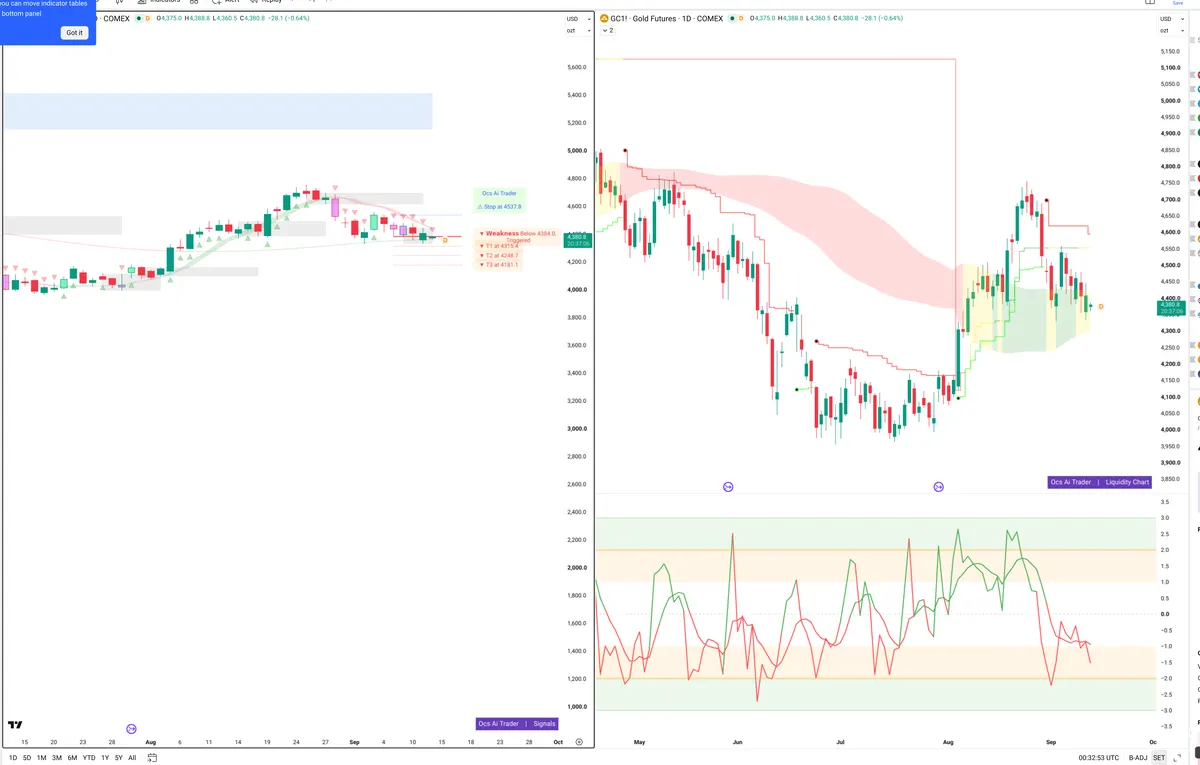
Task: Click the T2 at 4248.7 target label
Action: (499, 255)
